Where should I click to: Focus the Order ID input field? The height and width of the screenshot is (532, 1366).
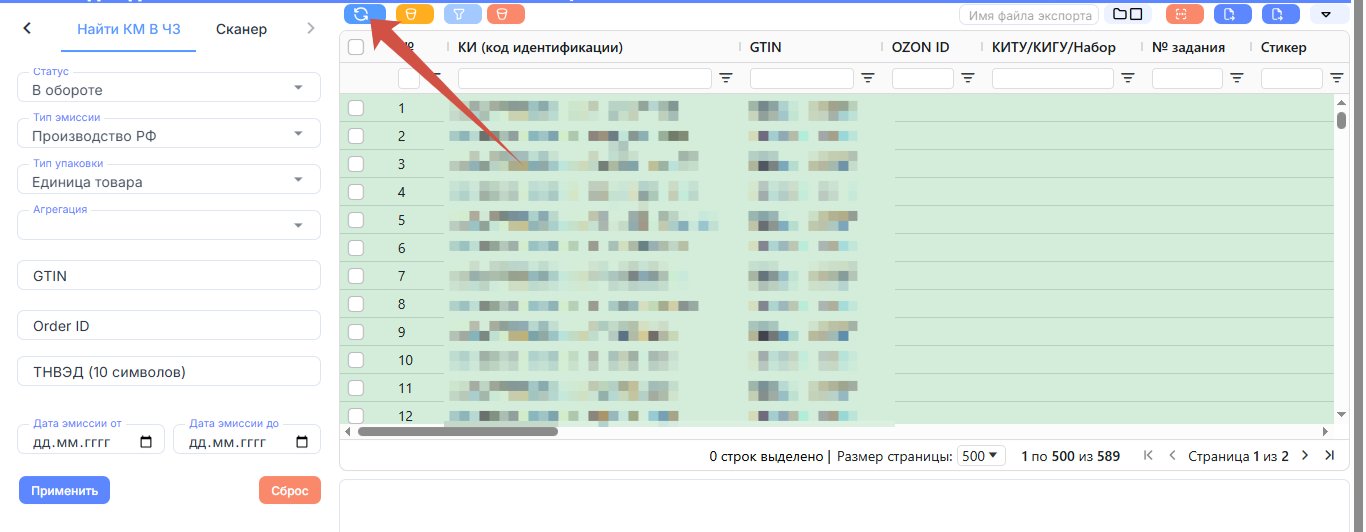pos(169,325)
